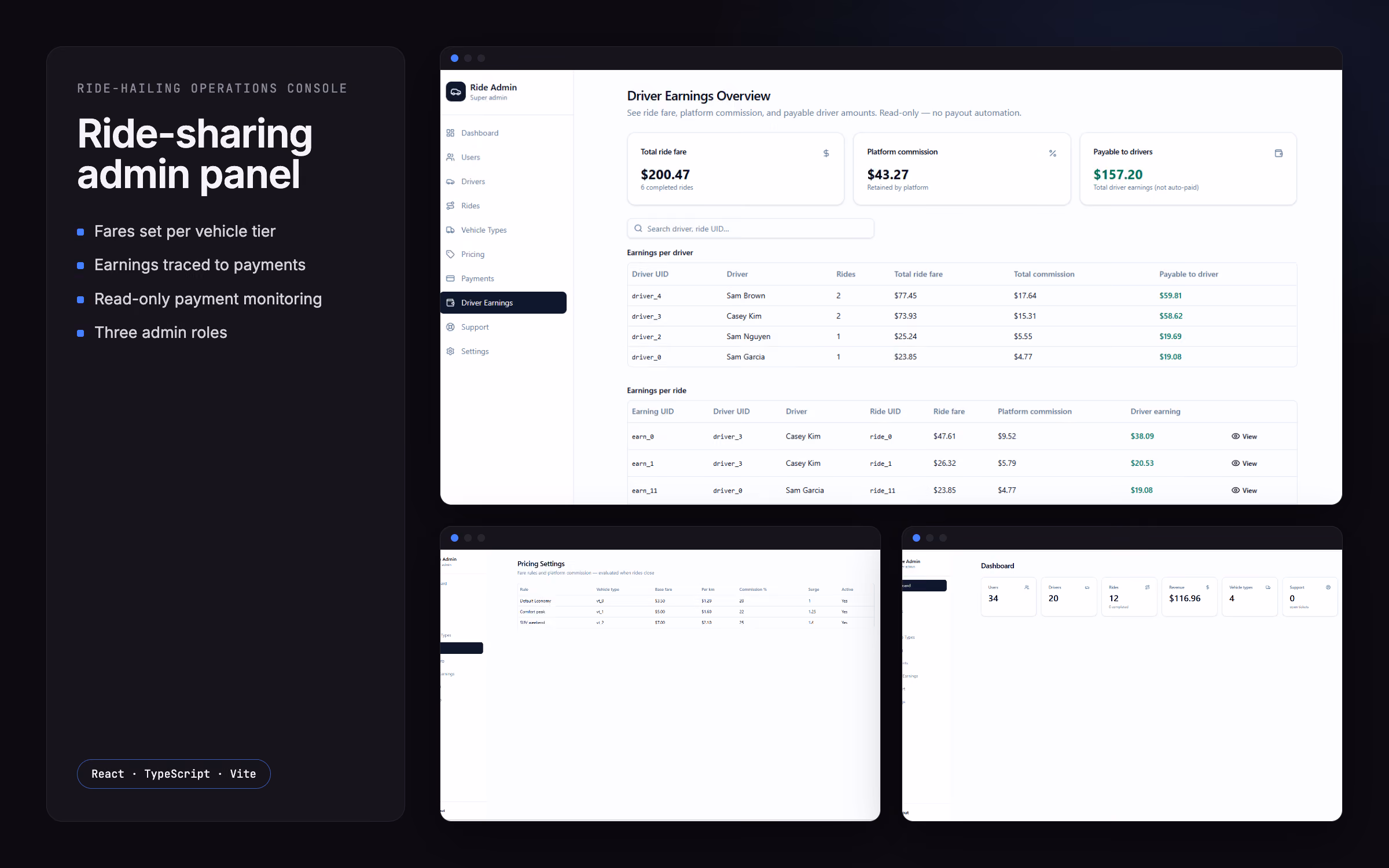This screenshot has height=868, width=1389.
Task: Click the Settings gear icon in sidebar
Action: (450, 352)
